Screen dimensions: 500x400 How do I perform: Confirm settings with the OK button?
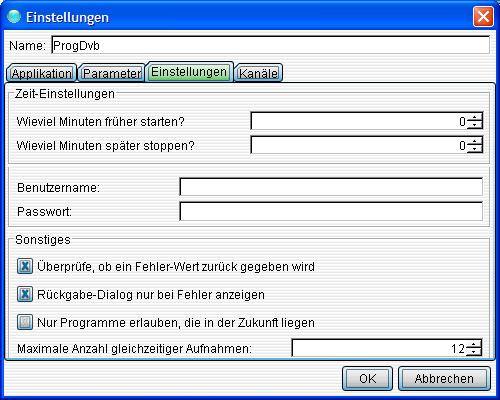click(x=367, y=378)
